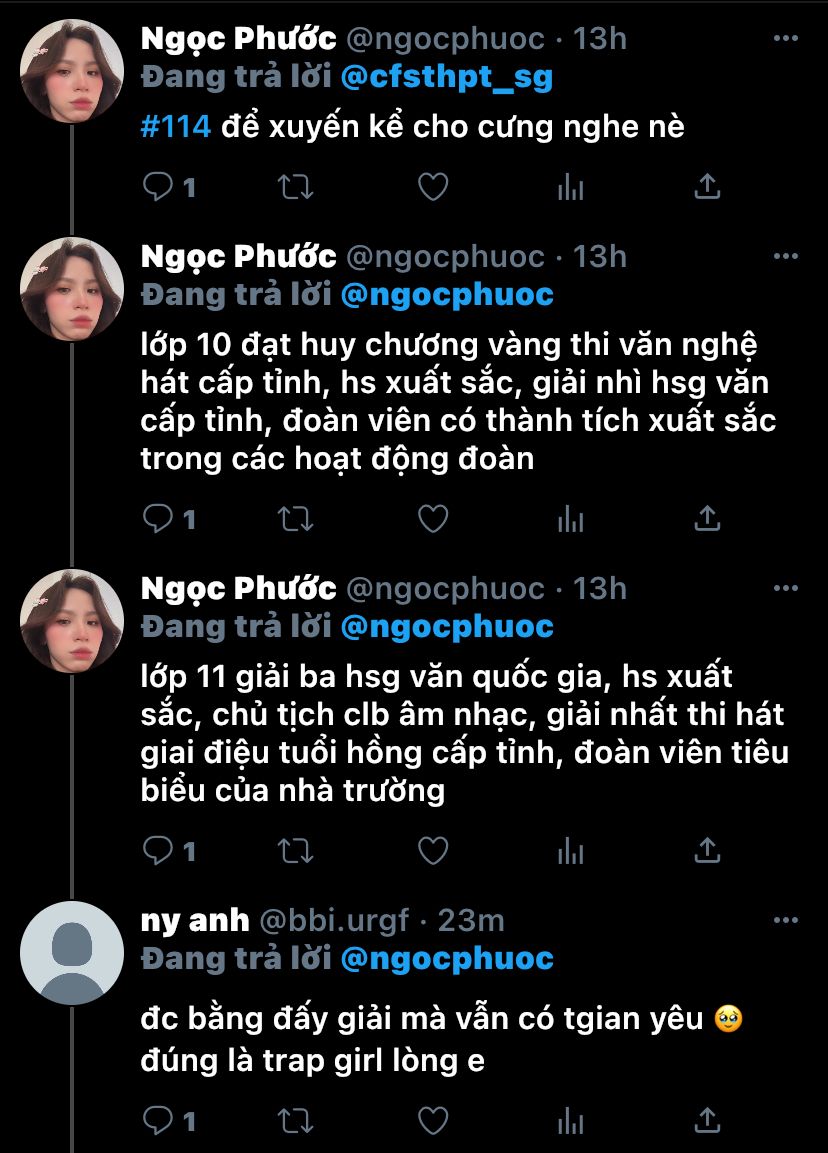Open more options on ny anh's tweet

(787, 919)
